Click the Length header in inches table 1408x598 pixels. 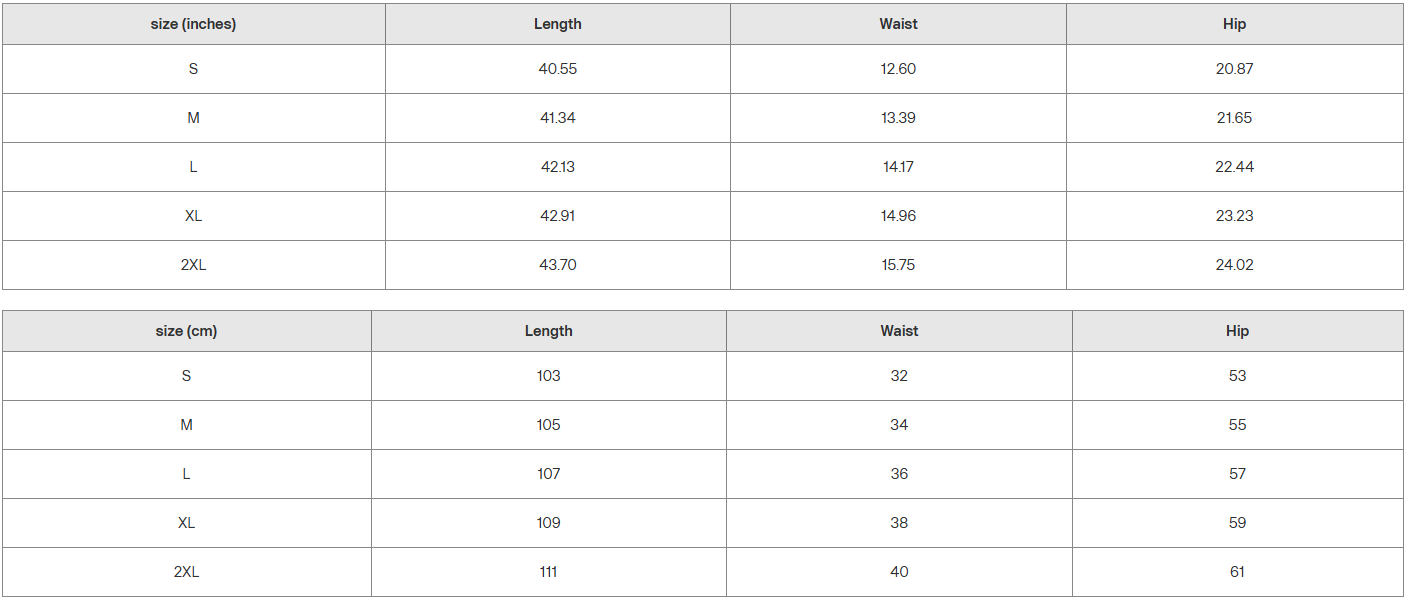pos(557,24)
